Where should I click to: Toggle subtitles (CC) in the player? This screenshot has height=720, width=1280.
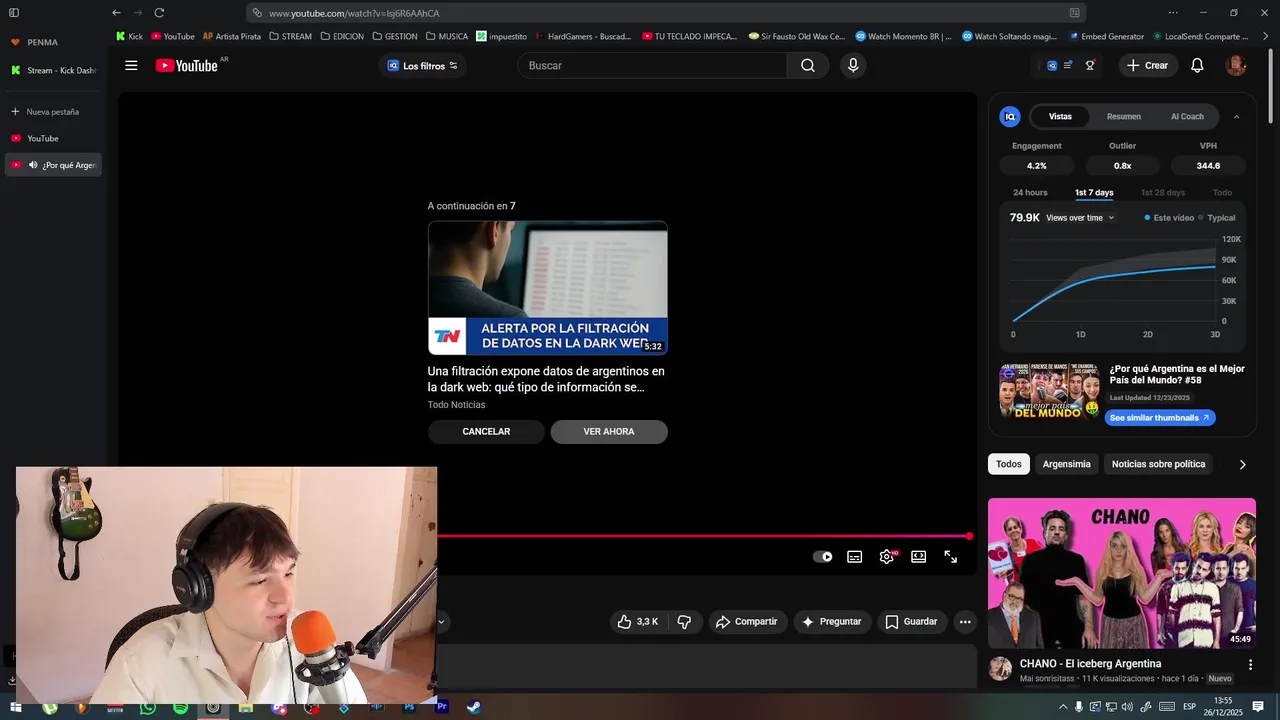coord(855,557)
